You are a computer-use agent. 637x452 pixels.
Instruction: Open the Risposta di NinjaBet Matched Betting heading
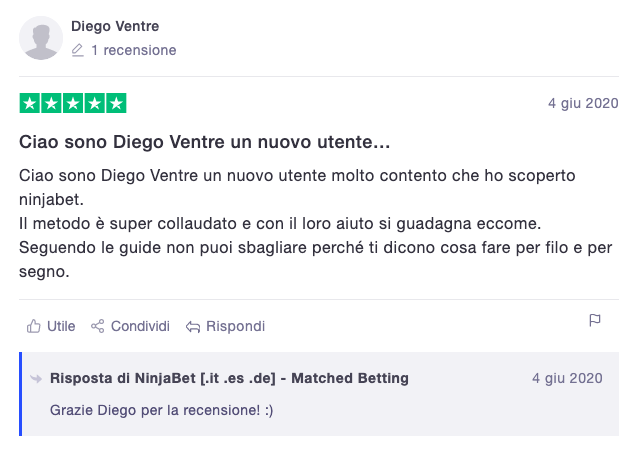click(x=229, y=378)
